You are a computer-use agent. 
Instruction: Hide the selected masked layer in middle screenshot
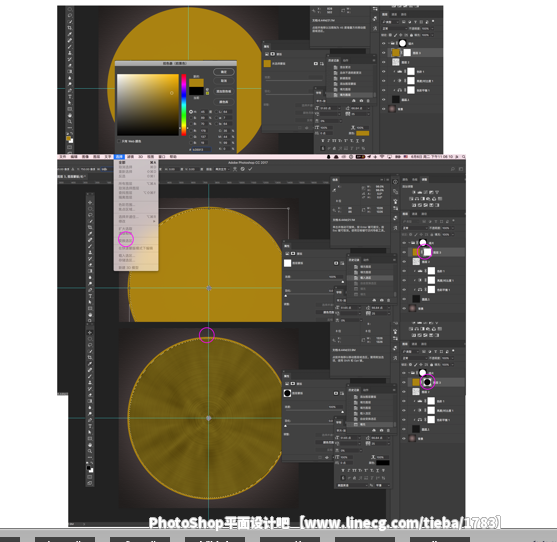tap(404, 252)
